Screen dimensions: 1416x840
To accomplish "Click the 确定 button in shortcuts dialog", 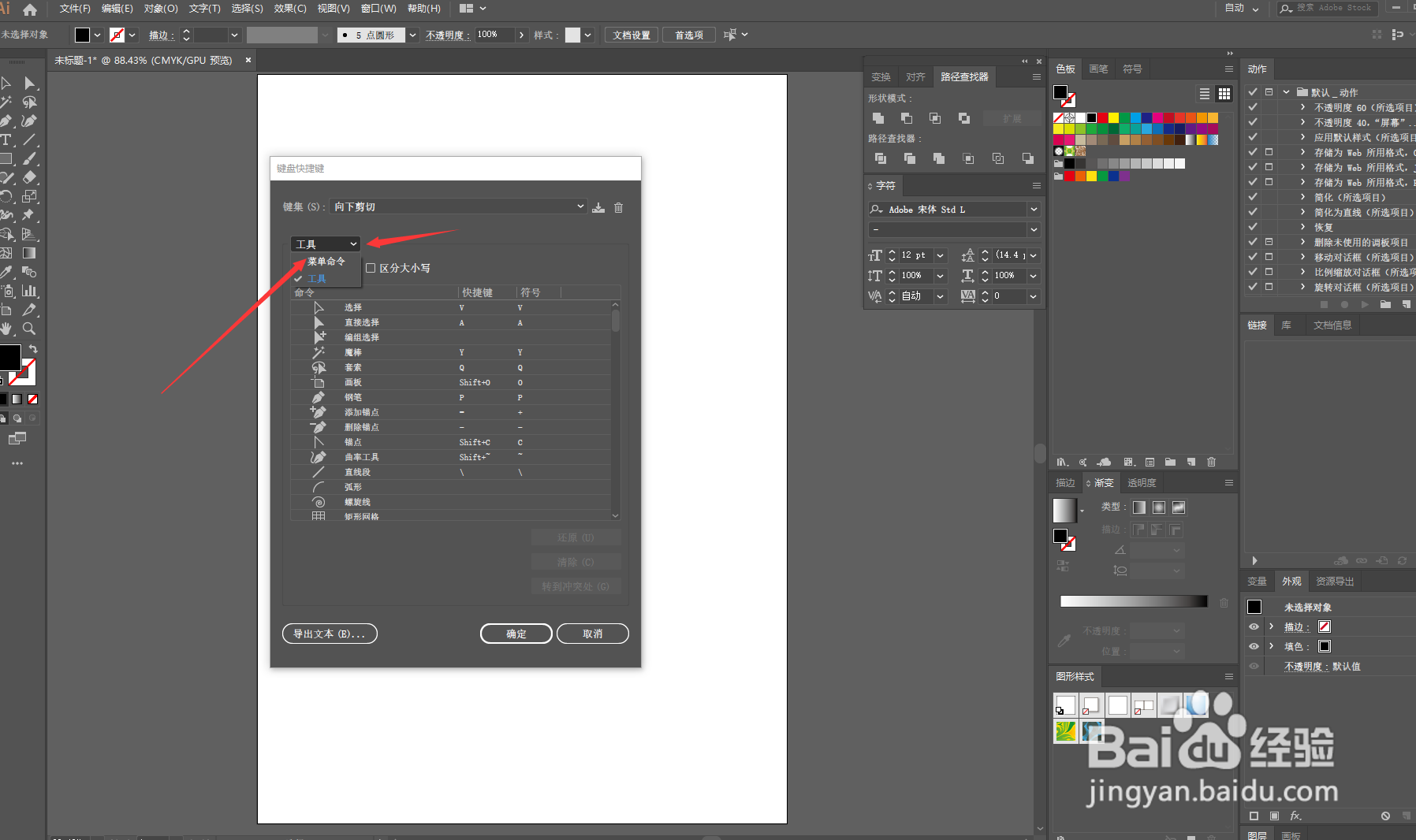I will [516, 634].
